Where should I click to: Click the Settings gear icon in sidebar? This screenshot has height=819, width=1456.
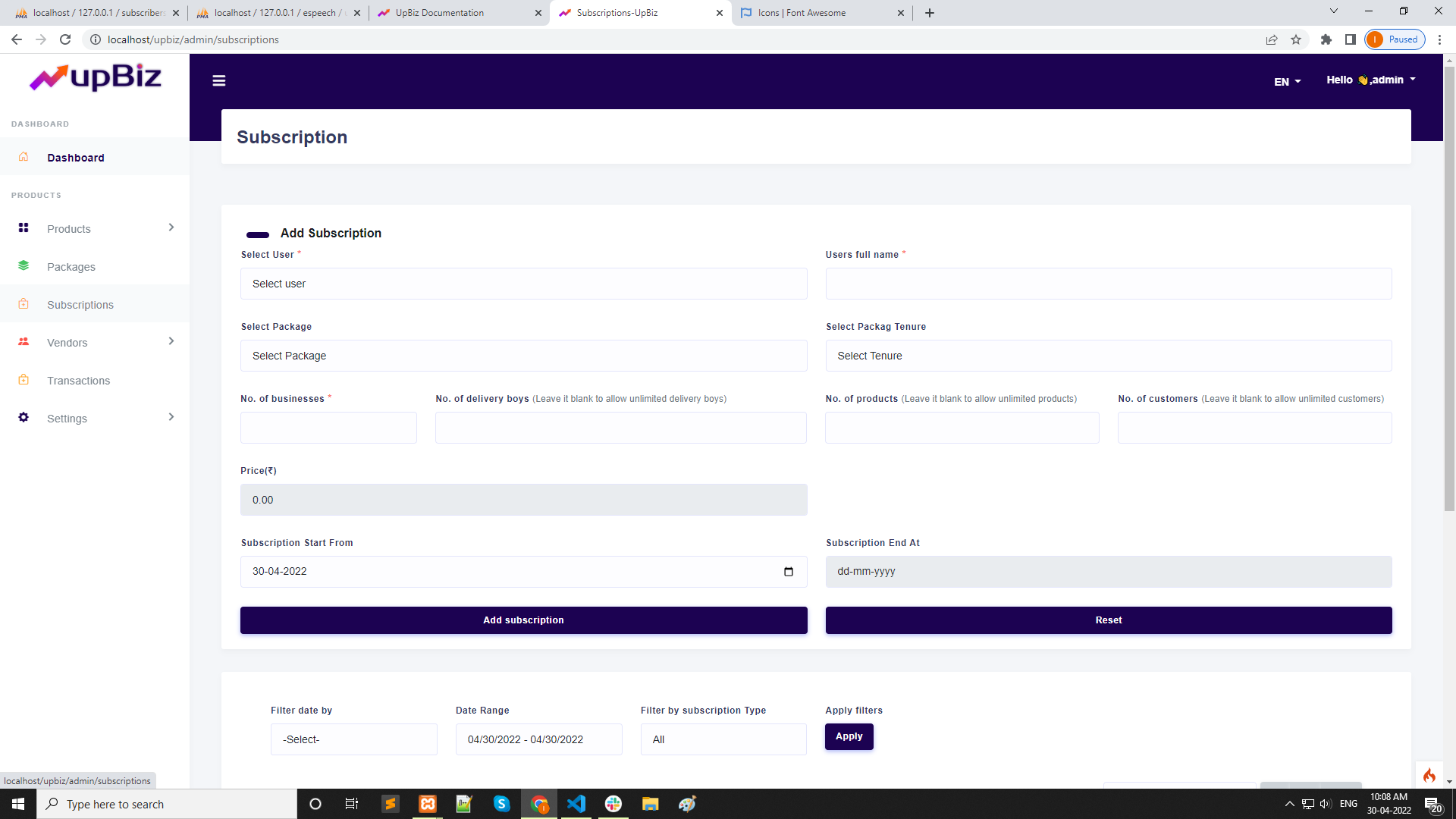tap(24, 417)
